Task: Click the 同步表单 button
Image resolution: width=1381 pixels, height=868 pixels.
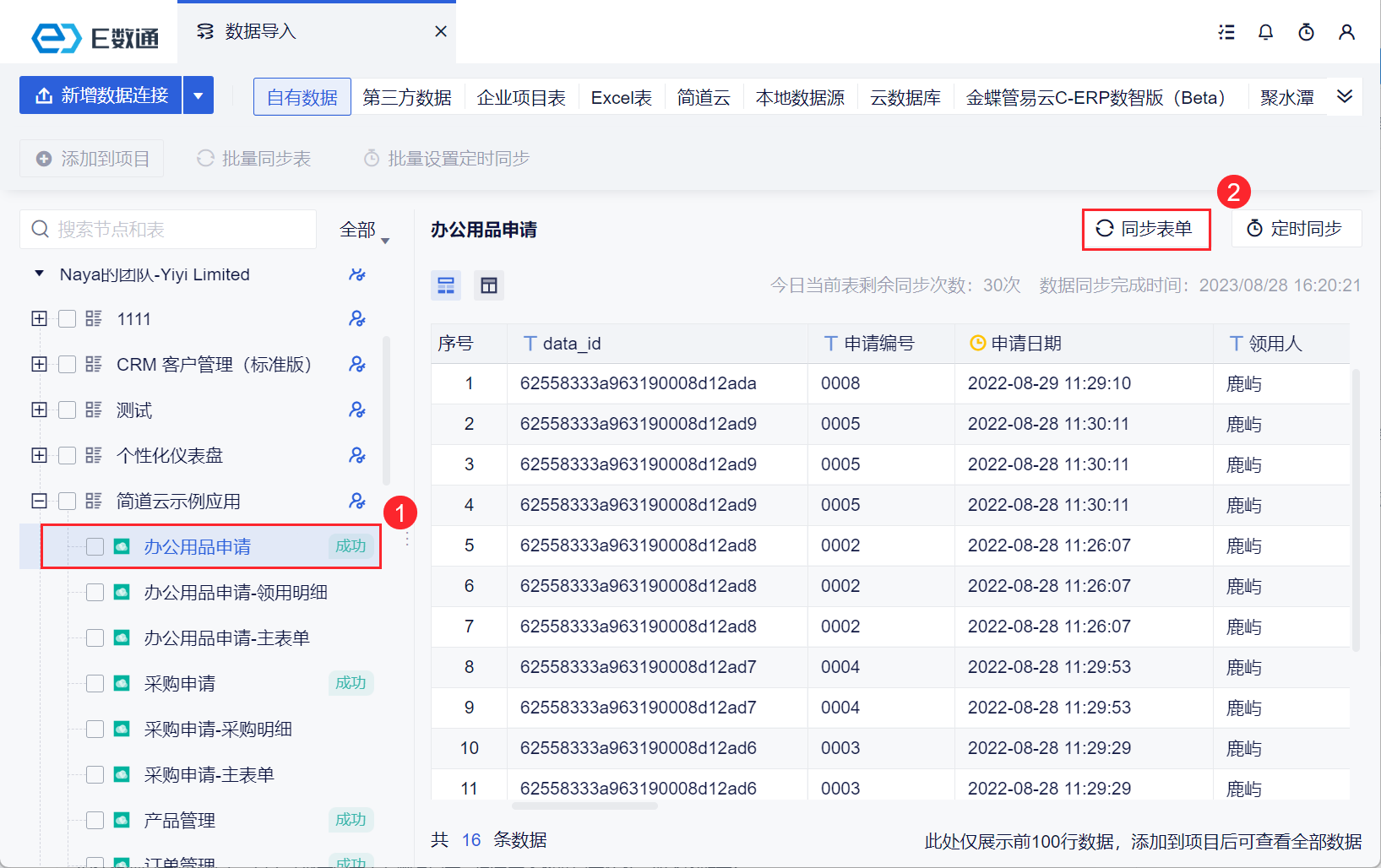Action: (x=1145, y=229)
